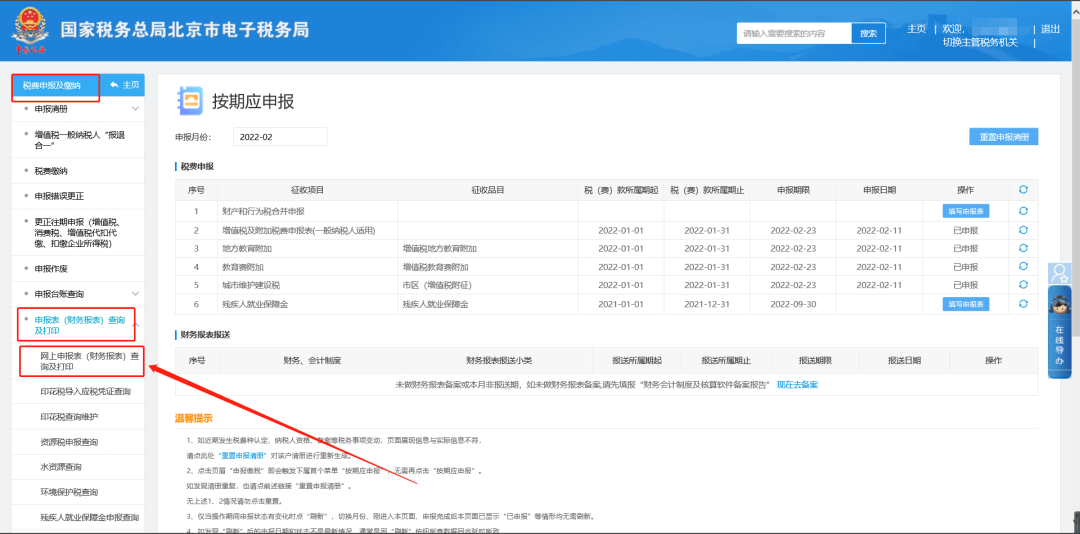Viewport: 1080px width, 534px height.
Task: Click the 征收项目 column header
Action: tap(307, 190)
